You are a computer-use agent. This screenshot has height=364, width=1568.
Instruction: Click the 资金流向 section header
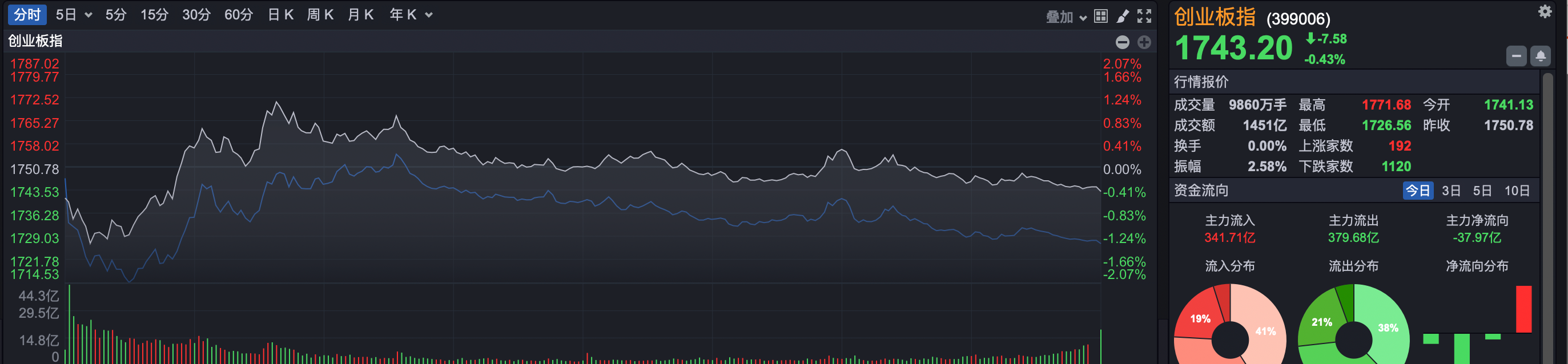(1201, 191)
